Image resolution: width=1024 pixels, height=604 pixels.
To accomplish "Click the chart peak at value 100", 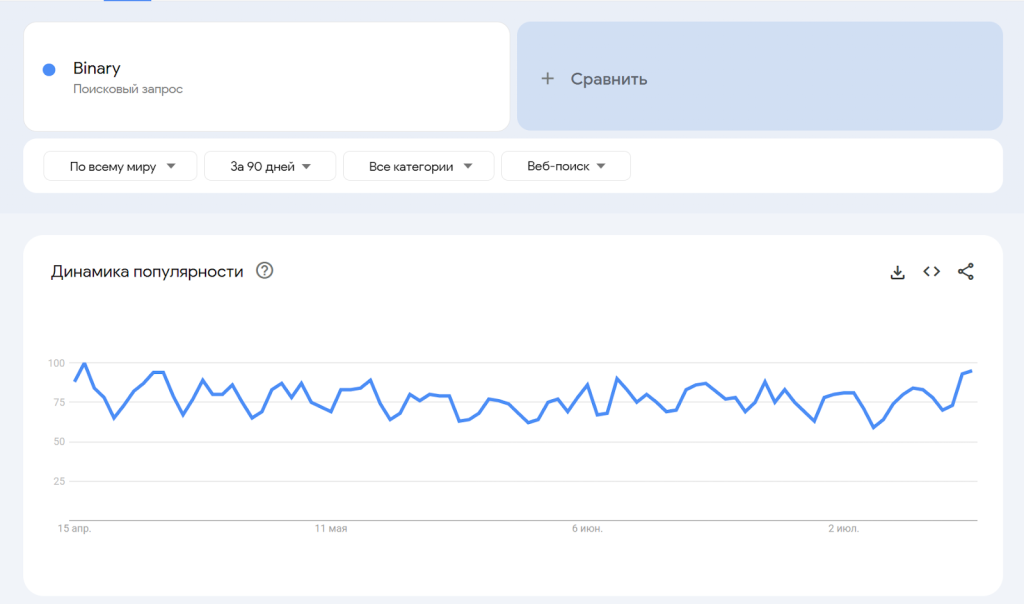I will click(x=85, y=364).
